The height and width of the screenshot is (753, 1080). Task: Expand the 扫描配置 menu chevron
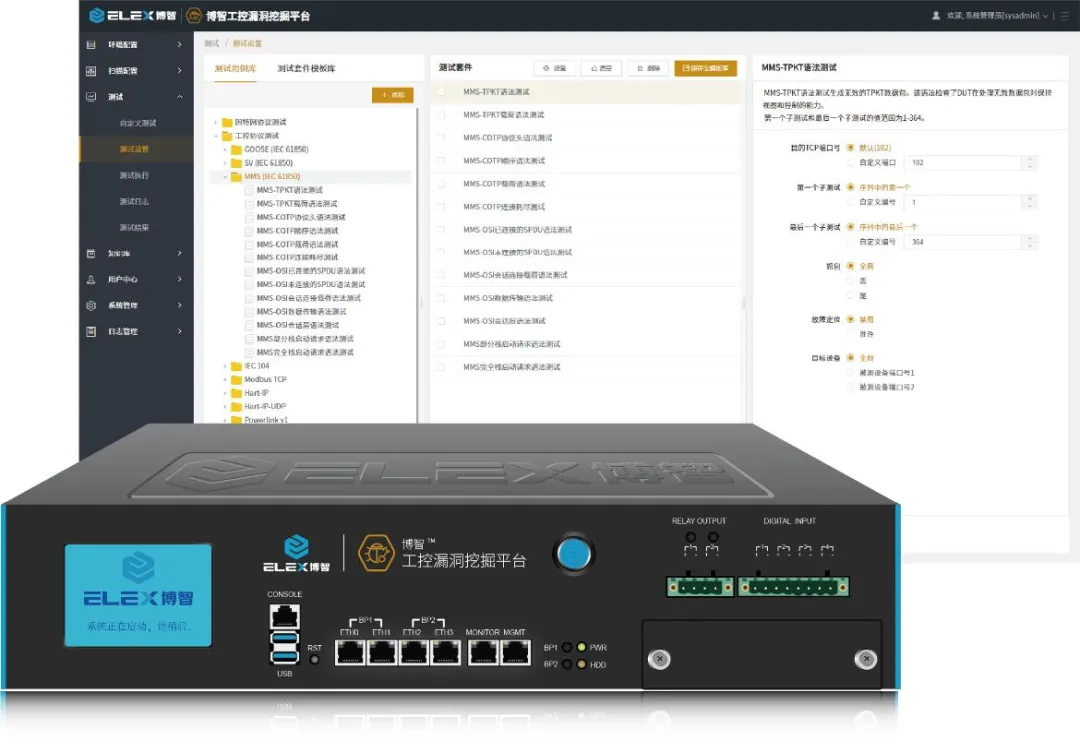point(180,71)
